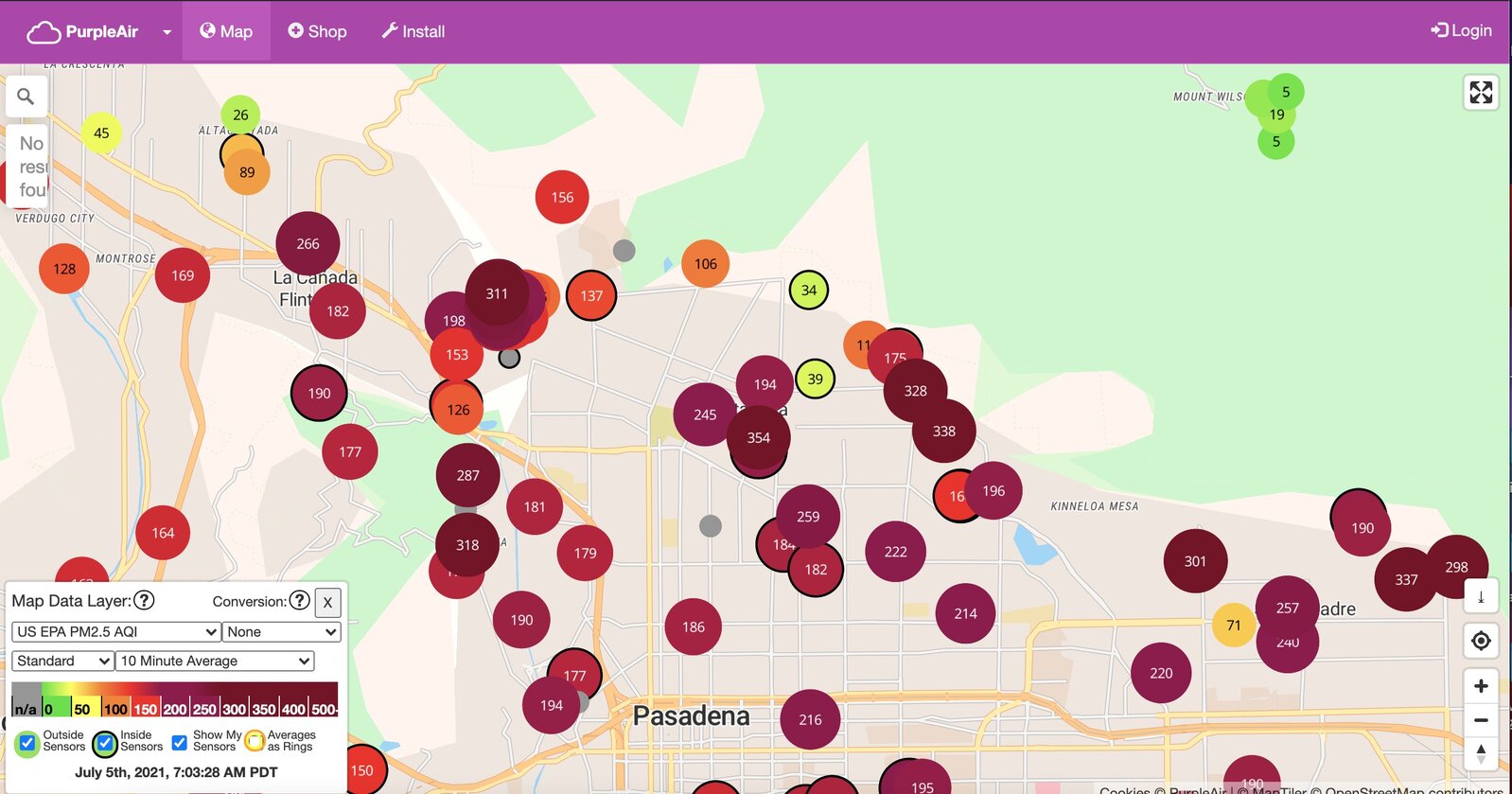Select sensor marker reading 164
The height and width of the screenshot is (794, 1512).
(163, 533)
